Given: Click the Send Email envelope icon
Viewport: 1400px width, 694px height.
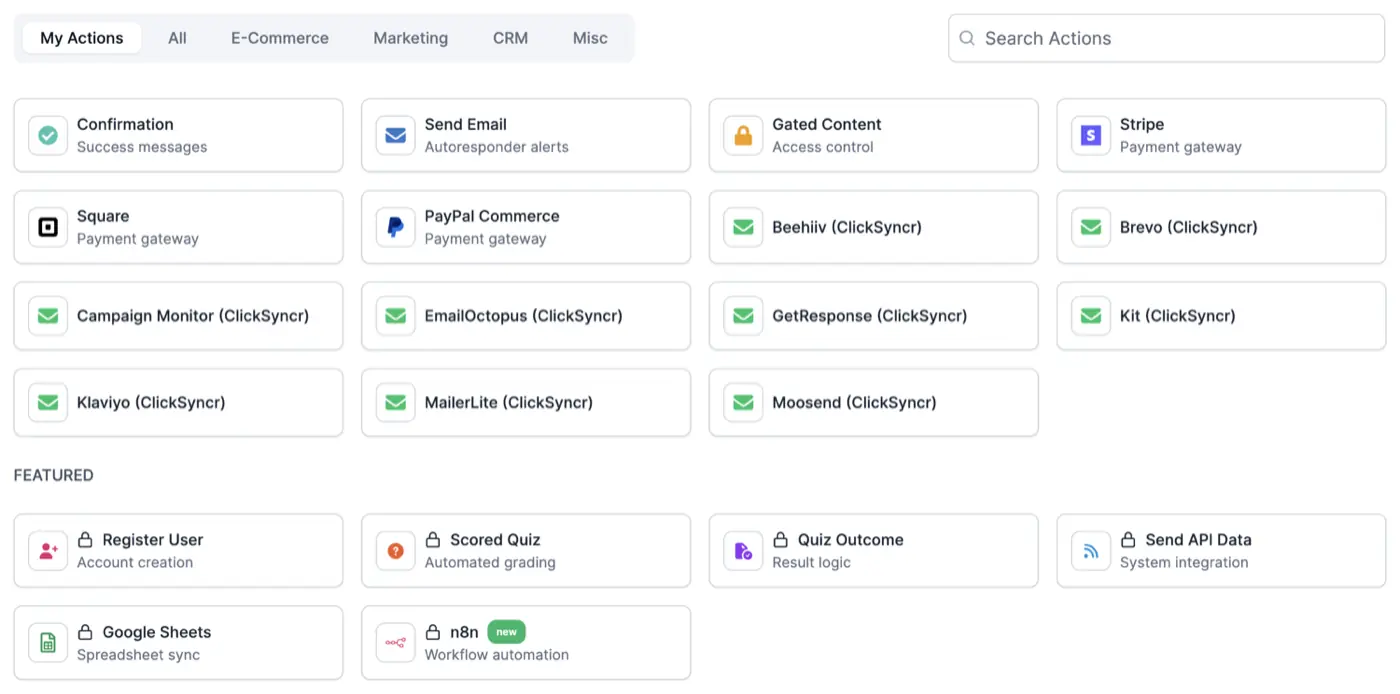Looking at the screenshot, I should (x=395, y=135).
